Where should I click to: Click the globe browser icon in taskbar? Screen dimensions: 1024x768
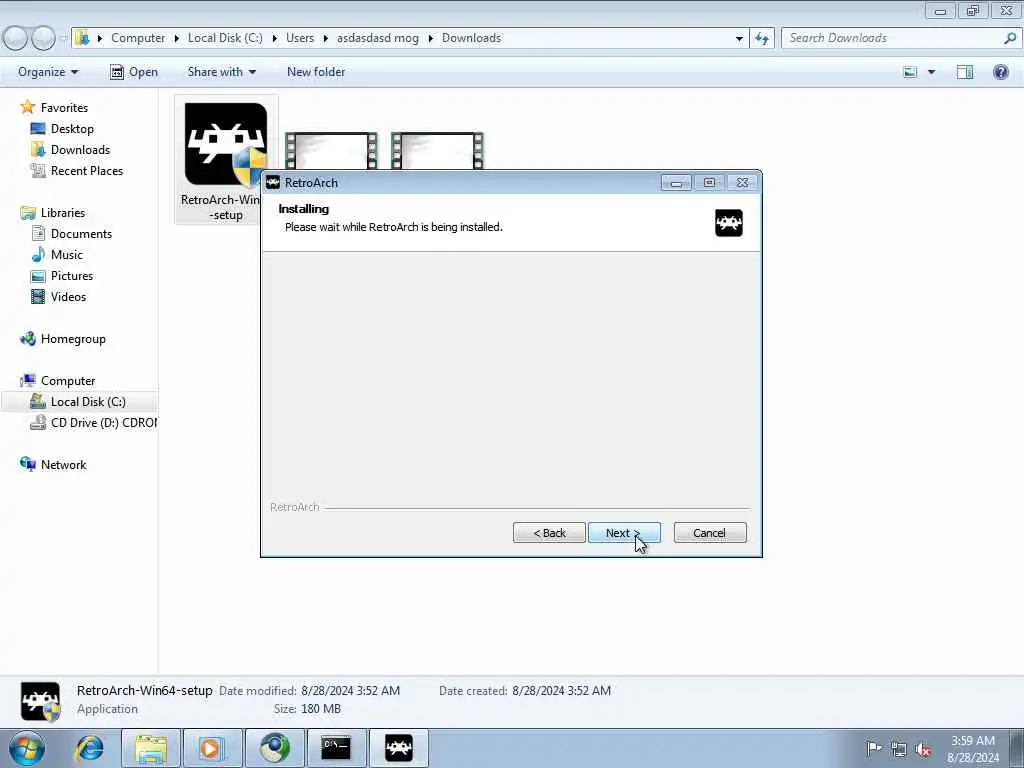(275, 748)
